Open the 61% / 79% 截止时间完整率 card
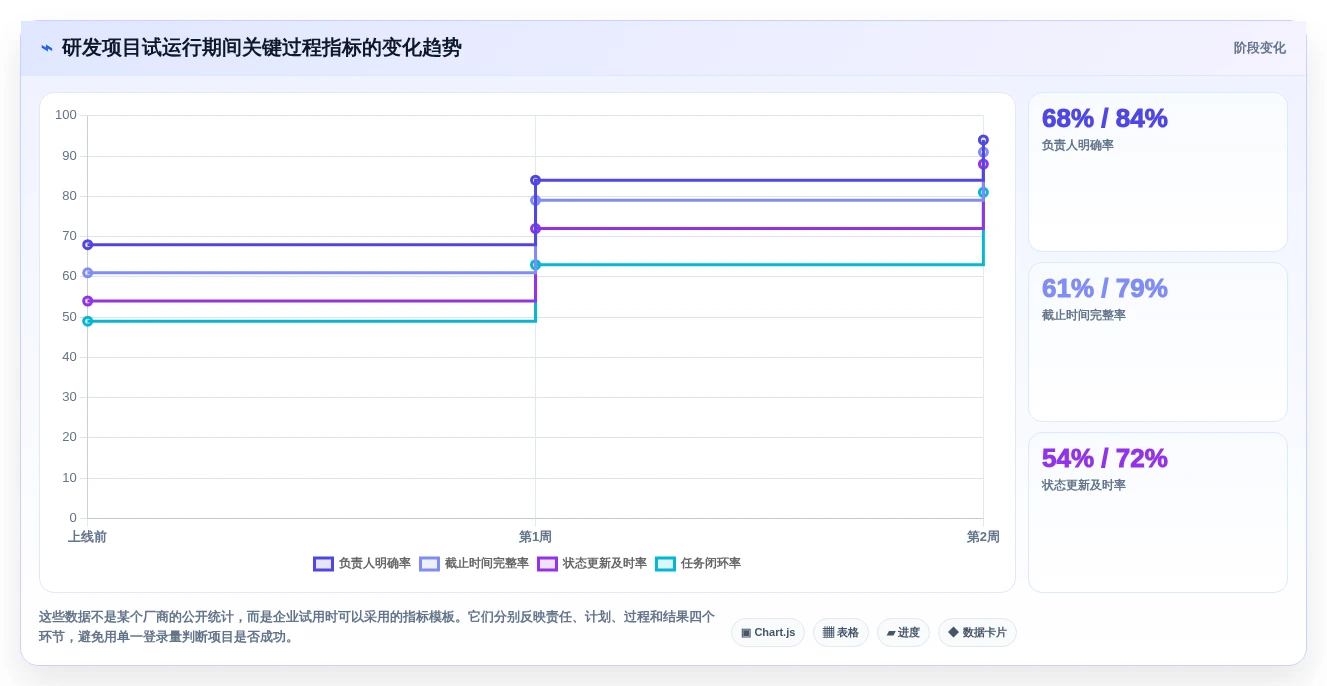 click(1158, 342)
